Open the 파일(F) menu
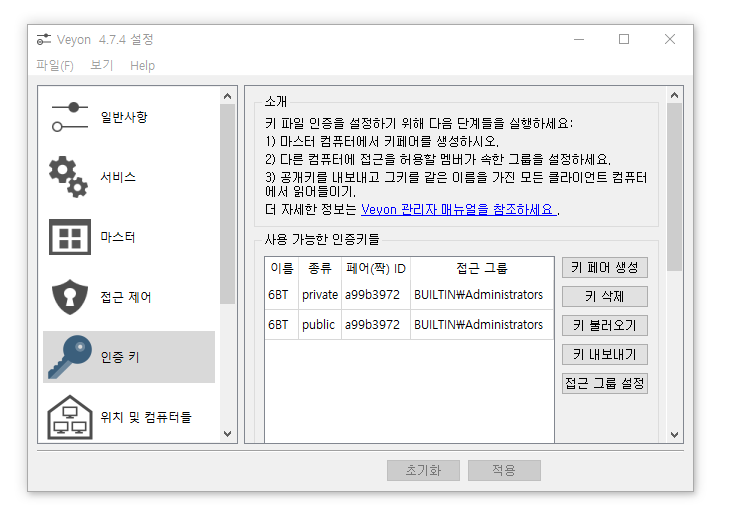 tap(55, 65)
